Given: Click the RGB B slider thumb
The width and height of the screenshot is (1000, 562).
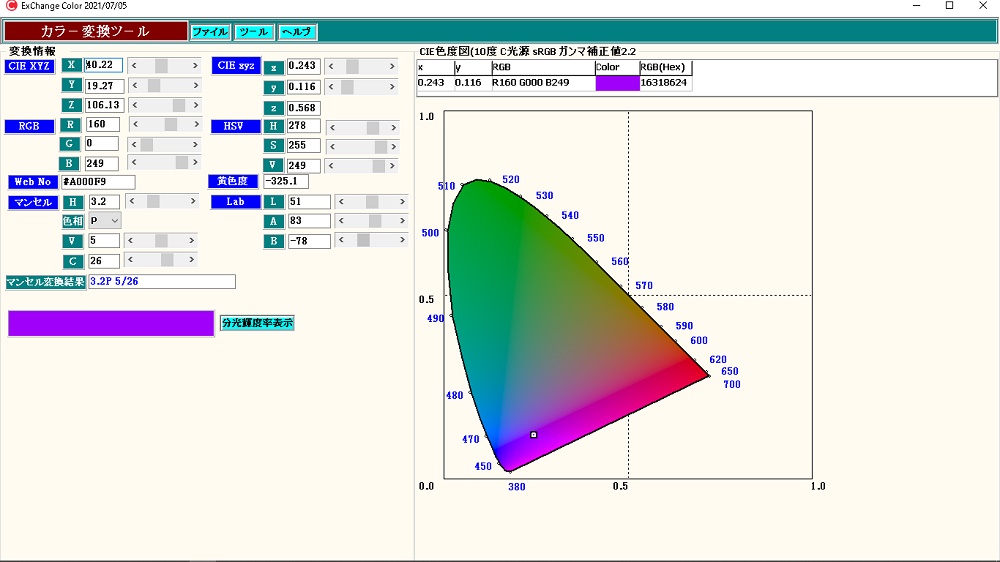Looking at the screenshot, I should 182,163.
